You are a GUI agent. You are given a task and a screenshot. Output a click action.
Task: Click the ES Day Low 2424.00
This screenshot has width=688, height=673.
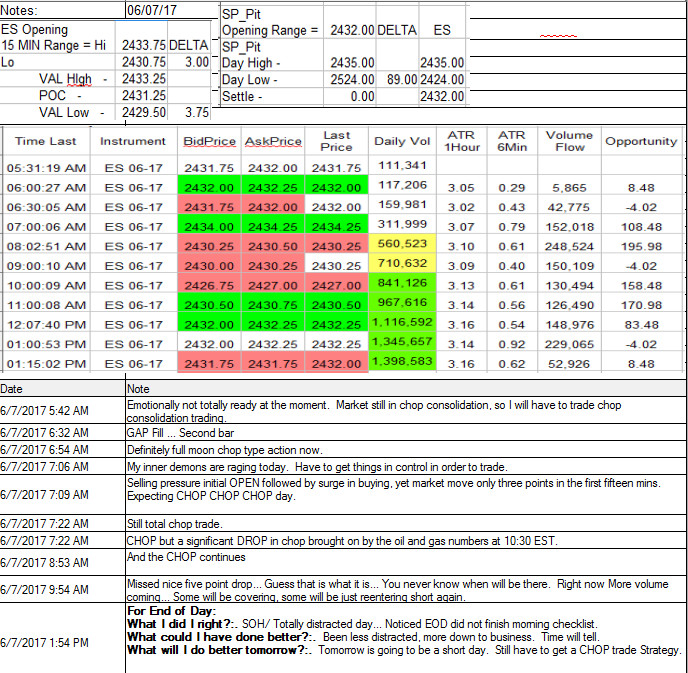point(442,79)
